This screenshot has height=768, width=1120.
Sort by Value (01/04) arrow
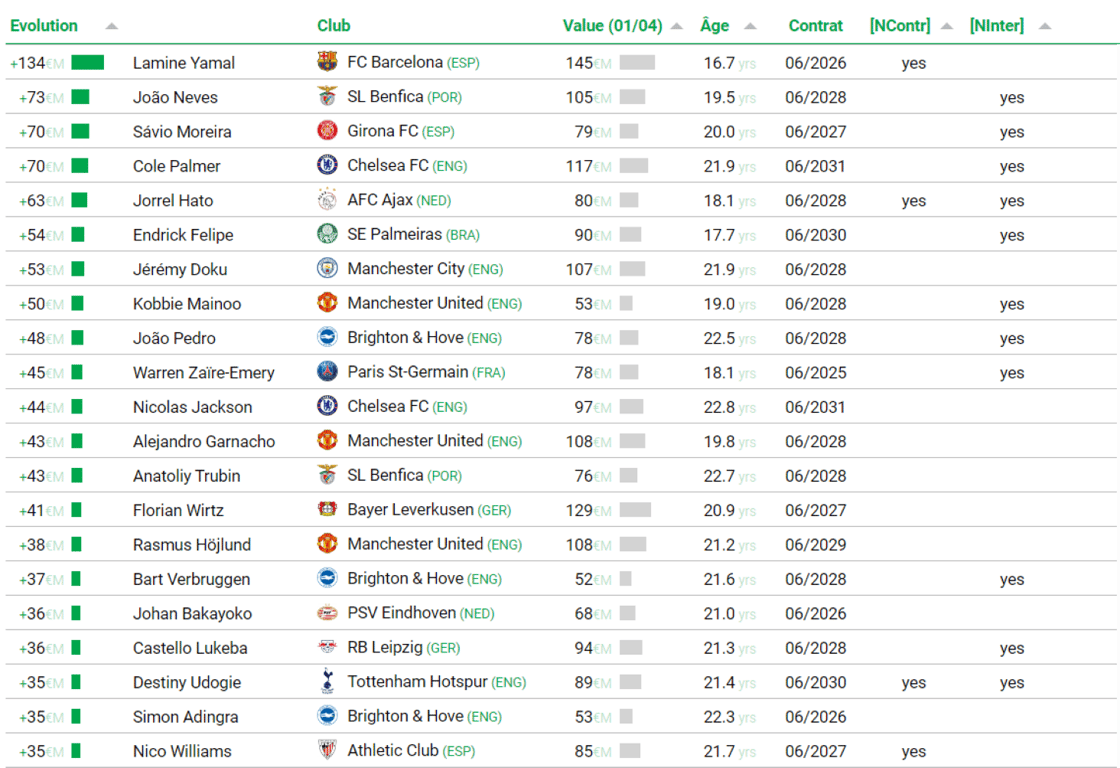pos(677,26)
